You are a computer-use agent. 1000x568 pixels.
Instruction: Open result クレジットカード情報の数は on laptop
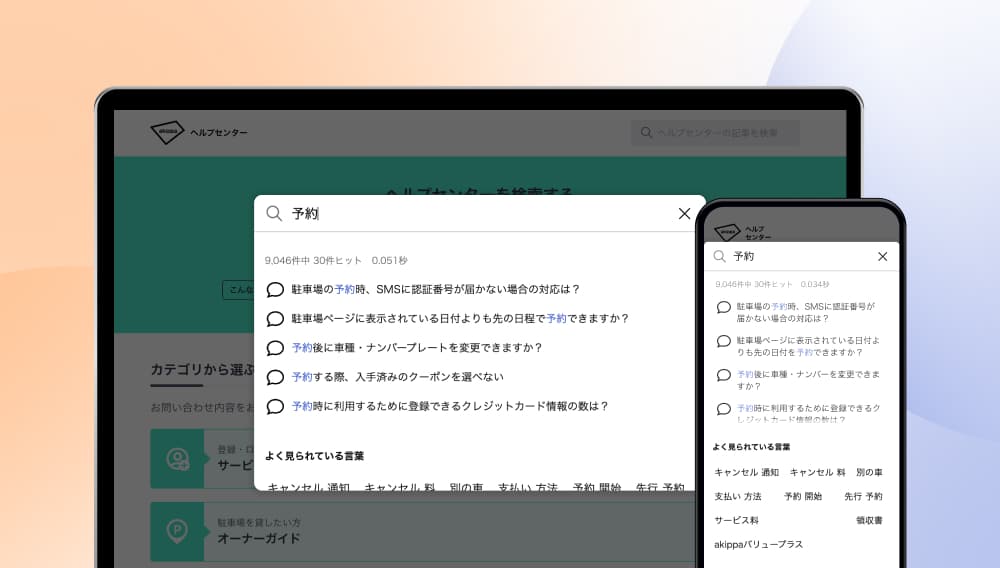[450, 407]
